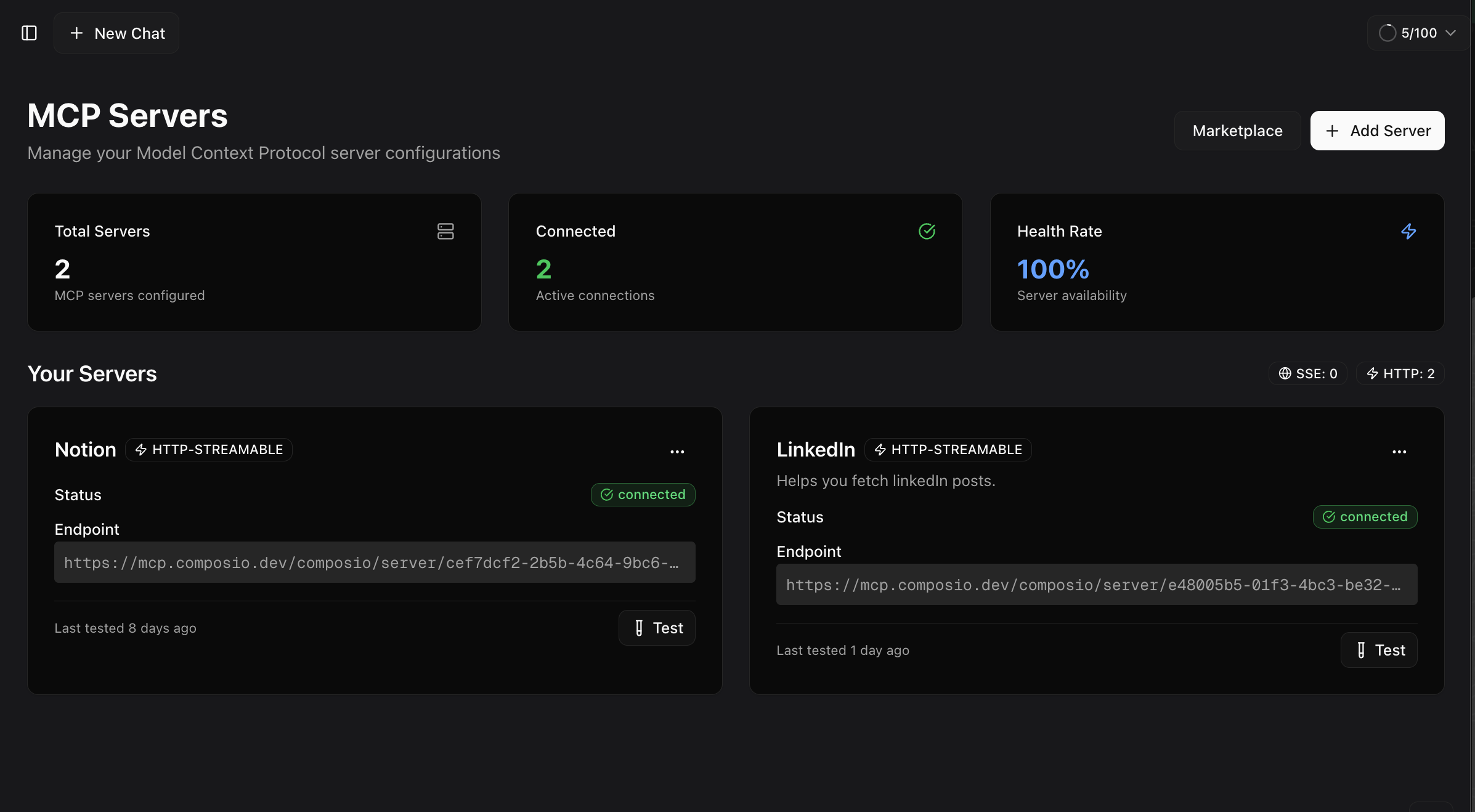Click the LinkedIn connected status badge
Image resolution: width=1475 pixels, height=812 pixels.
click(x=1365, y=517)
